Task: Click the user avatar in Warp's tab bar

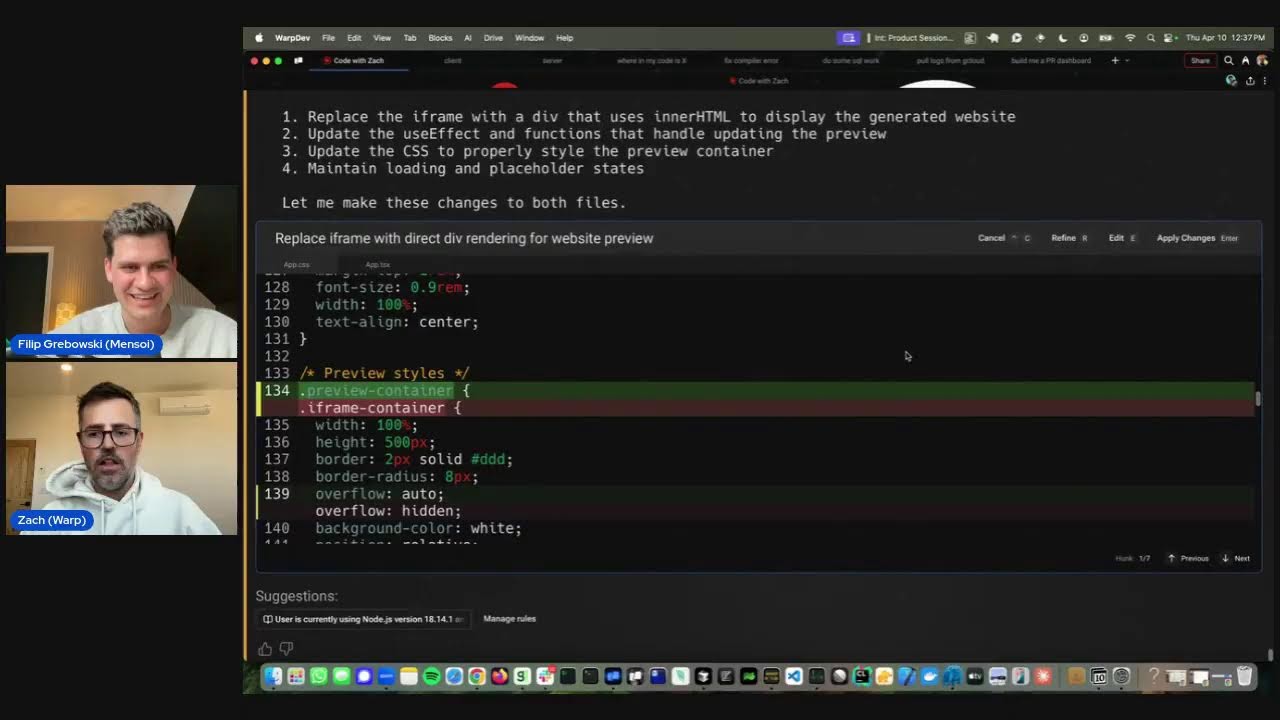Action: (x=1262, y=61)
